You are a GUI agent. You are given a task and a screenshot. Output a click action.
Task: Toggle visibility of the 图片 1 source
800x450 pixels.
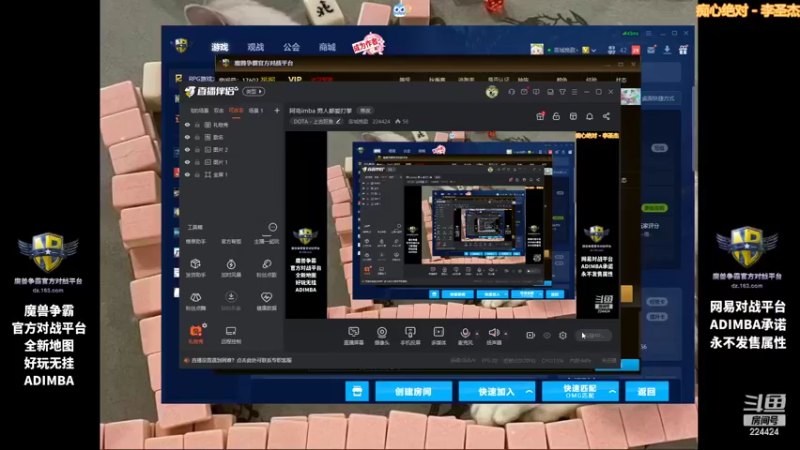pos(187,162)
